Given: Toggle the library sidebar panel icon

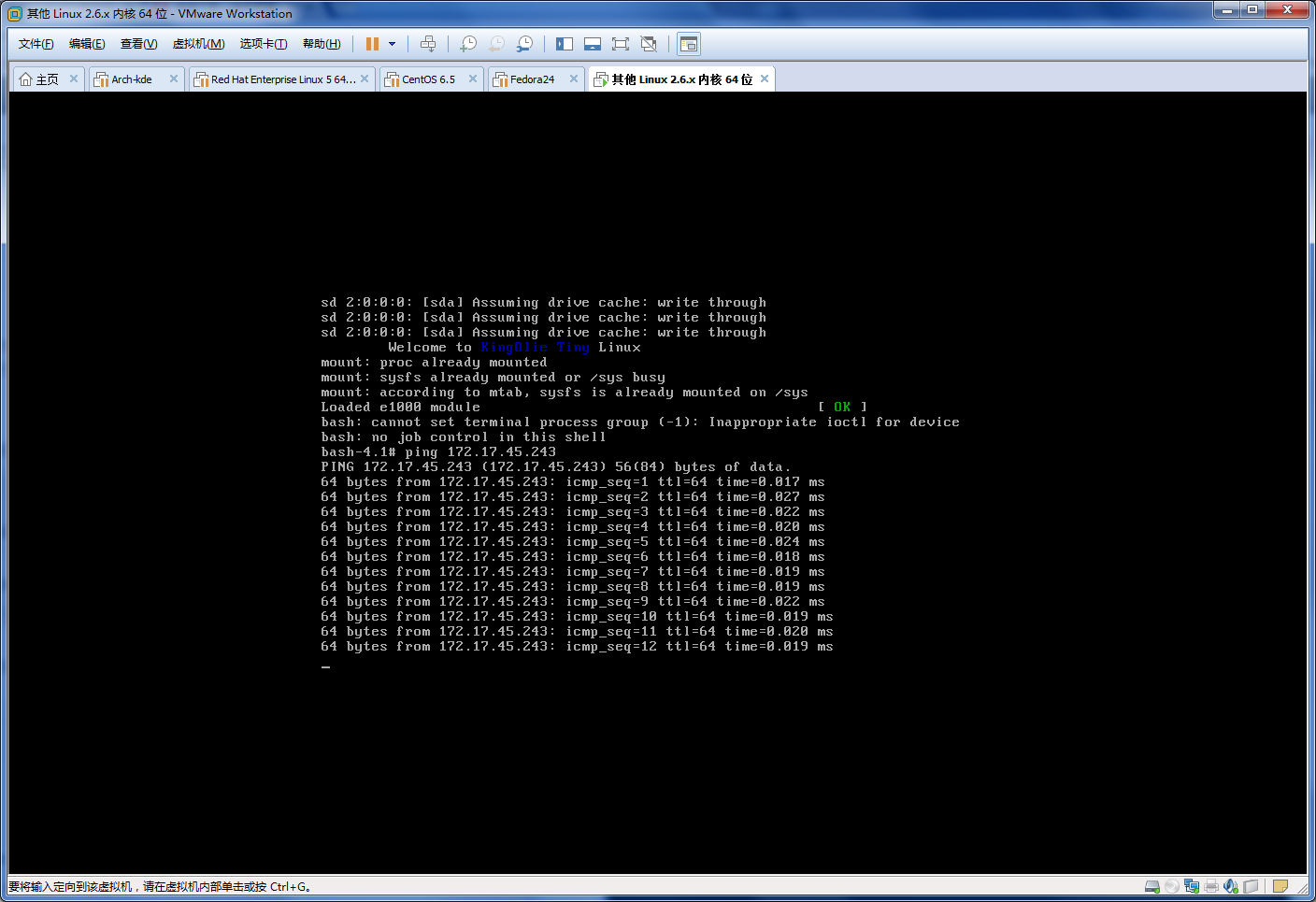Looking at the screenshot, I should point(565,44).
